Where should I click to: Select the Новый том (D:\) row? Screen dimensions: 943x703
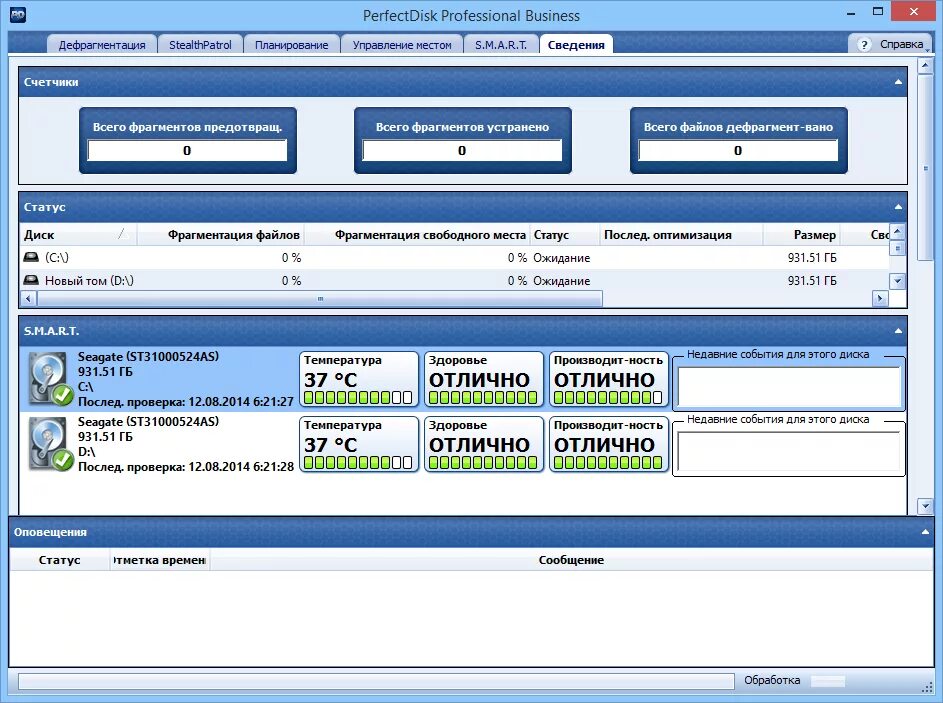pyautogui.click(x=455, y=280)
